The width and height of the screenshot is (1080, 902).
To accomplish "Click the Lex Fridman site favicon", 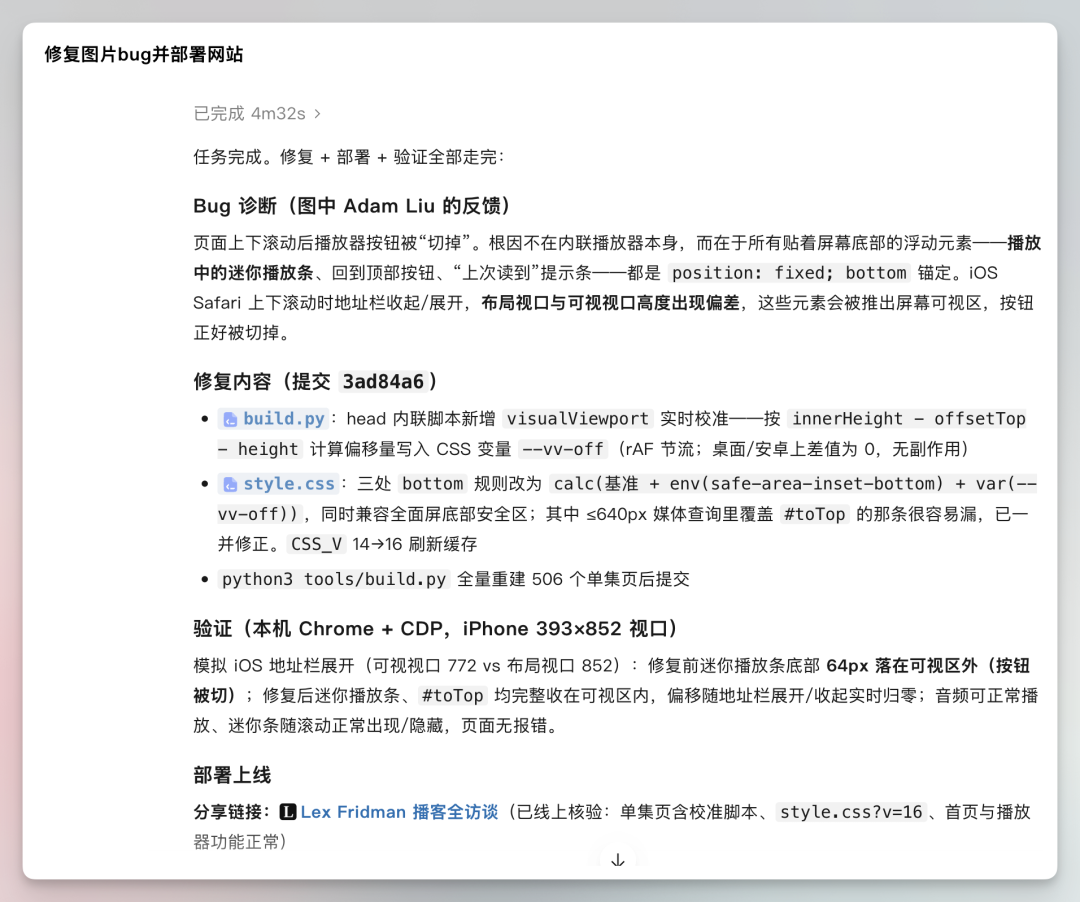I will click(x=287, y=812).
